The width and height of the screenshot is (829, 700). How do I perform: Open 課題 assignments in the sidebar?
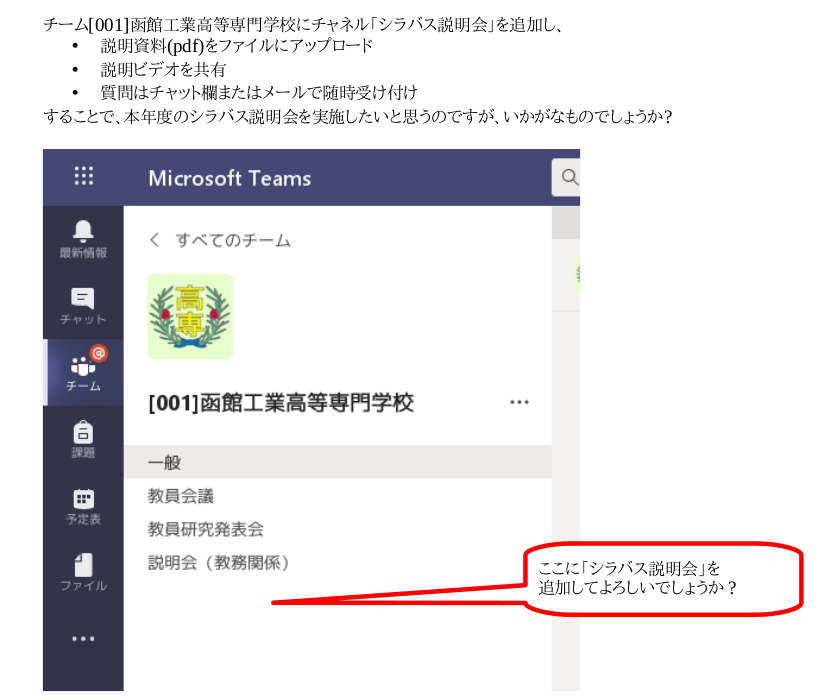pos(83,439)
